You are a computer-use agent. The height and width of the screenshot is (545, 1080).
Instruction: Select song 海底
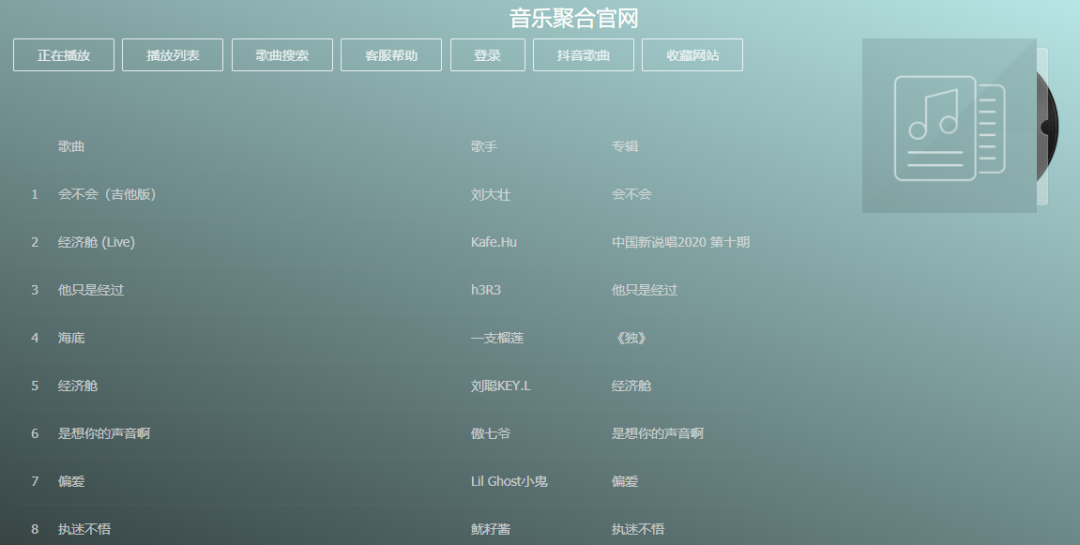[x=72, y=338]
